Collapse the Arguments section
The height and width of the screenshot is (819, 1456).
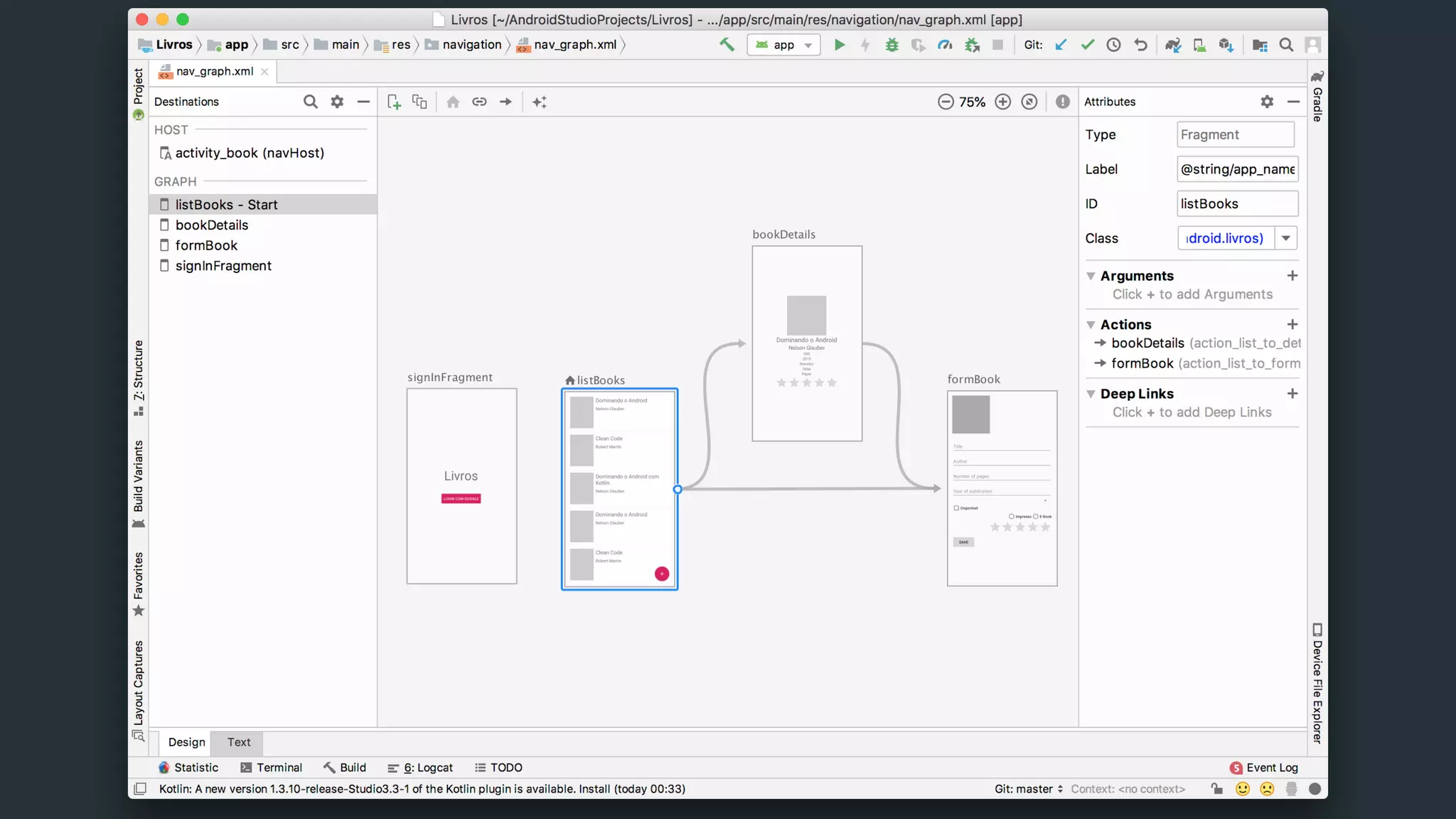pos(1091,276)
